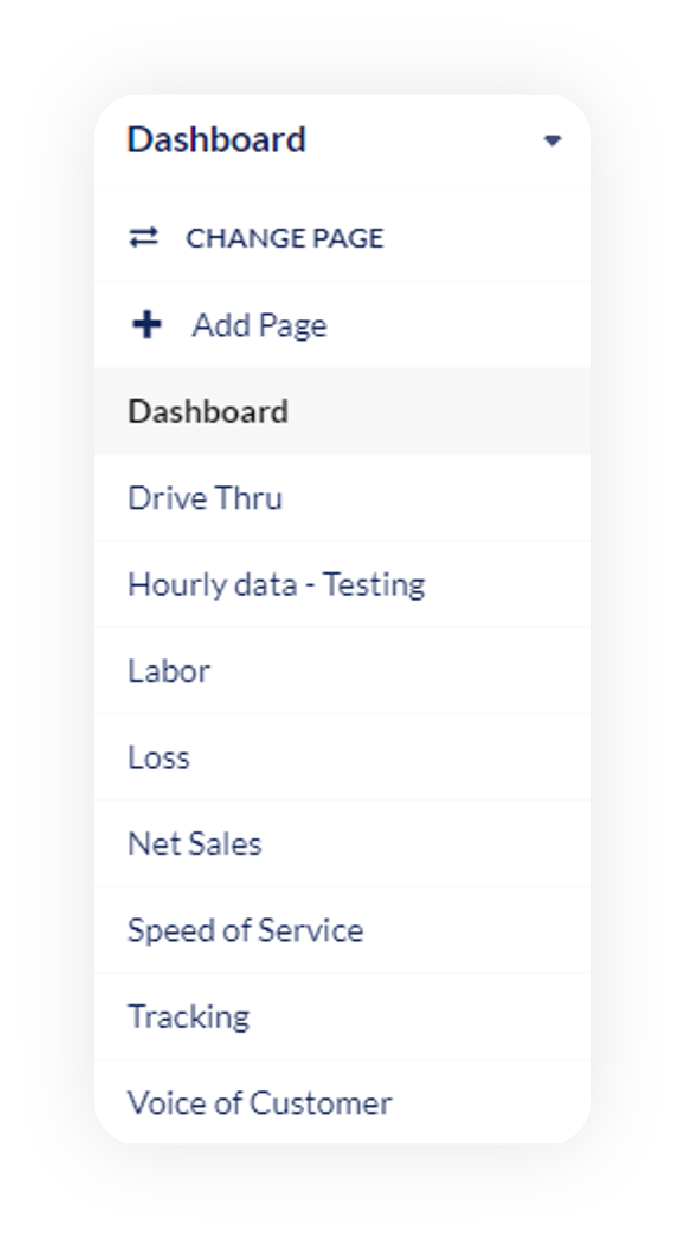This screenshot has height=1239, width=685.
Task: Open the Dashboard dropdown arrow at top
Action: click(554, 143)
